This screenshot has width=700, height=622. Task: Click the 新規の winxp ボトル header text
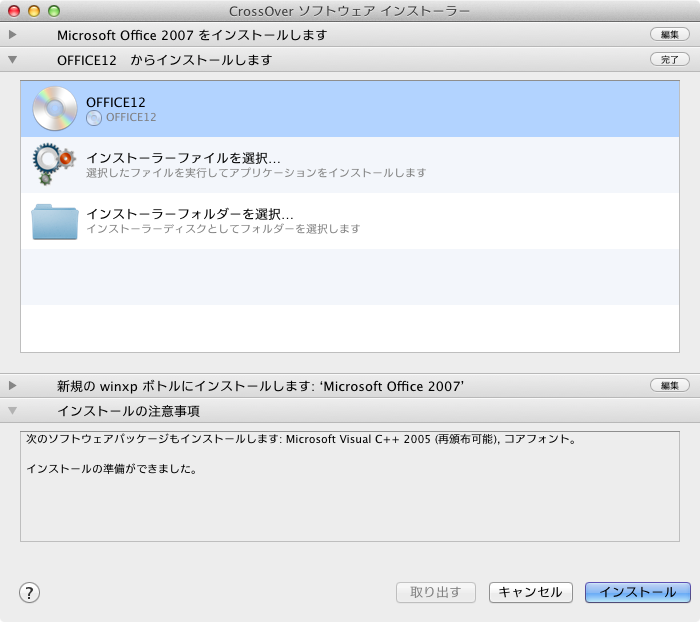[x=260, y=386]
